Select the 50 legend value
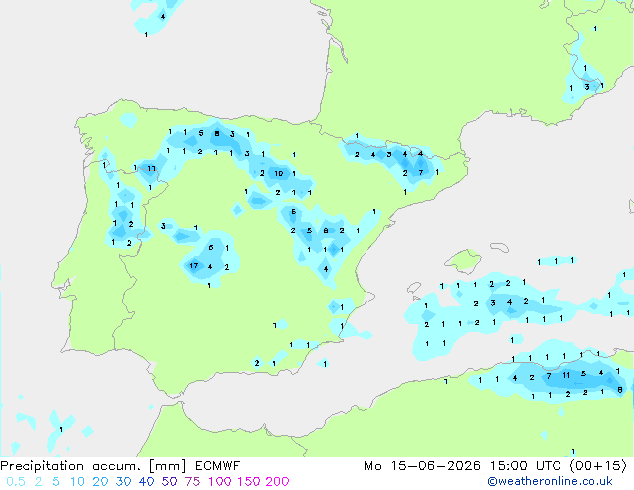 169,482
